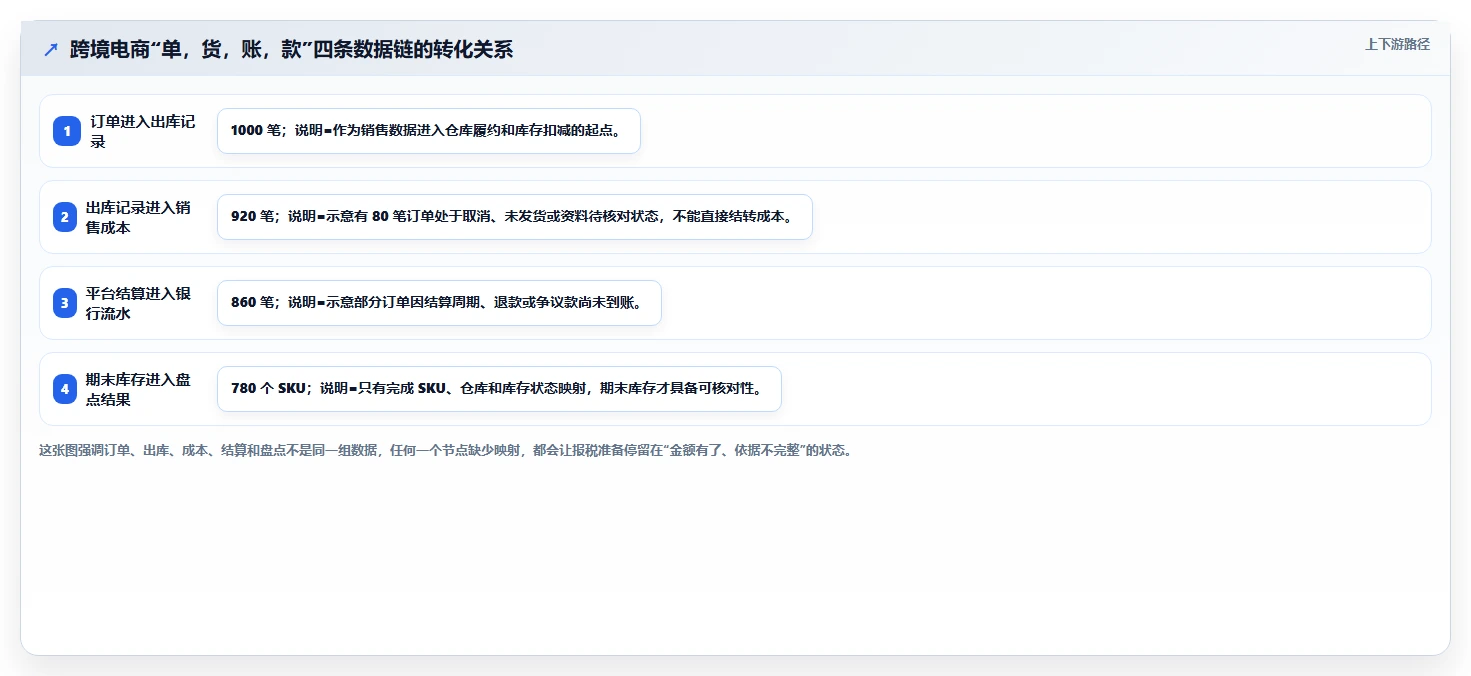This screenshot has width=1471, height=676.
Task: Click the footnote starting with 这张图强调订单
Action: pos(446,451)
